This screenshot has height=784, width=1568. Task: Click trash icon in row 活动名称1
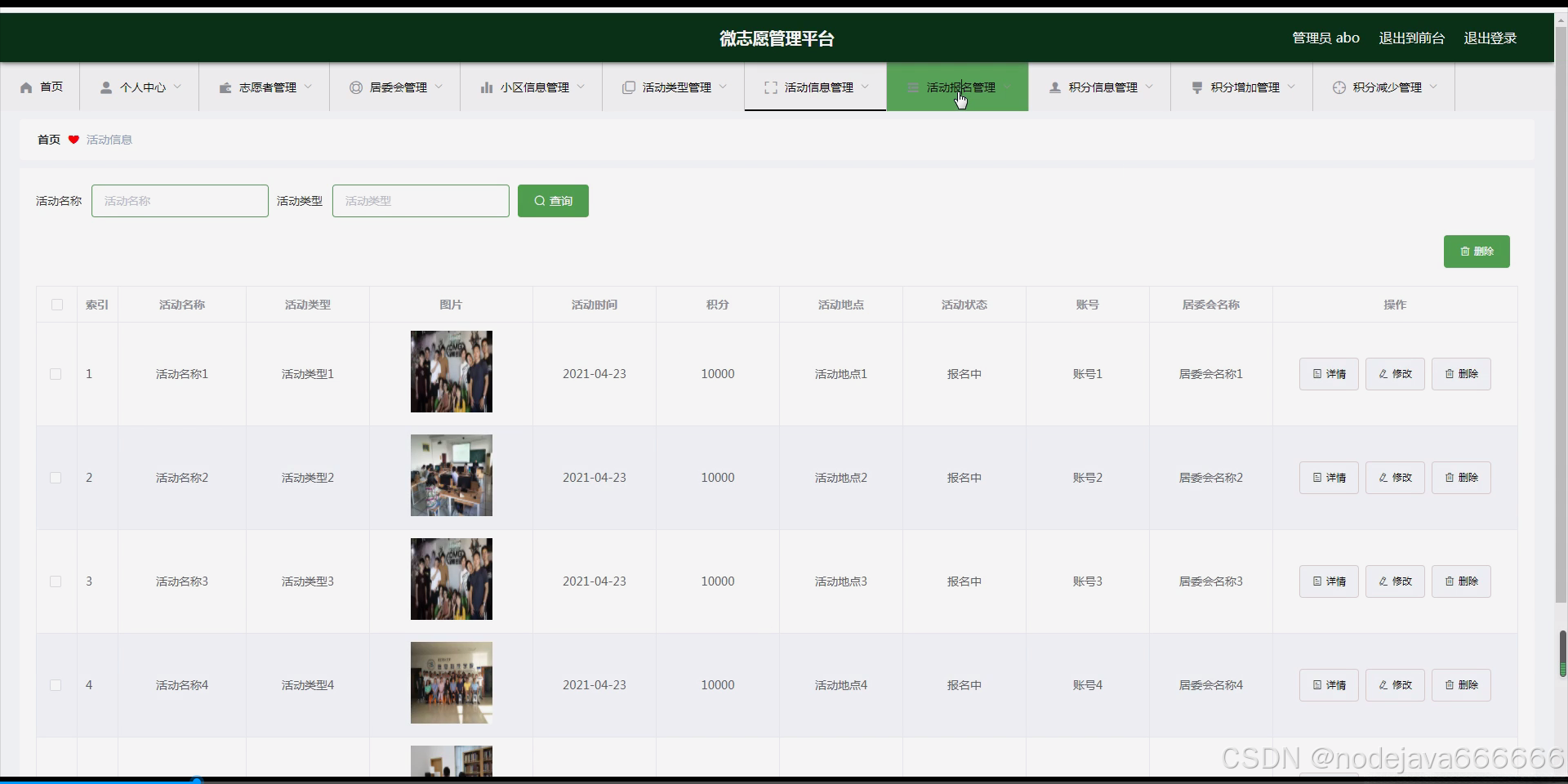(x=1450, y=374)
